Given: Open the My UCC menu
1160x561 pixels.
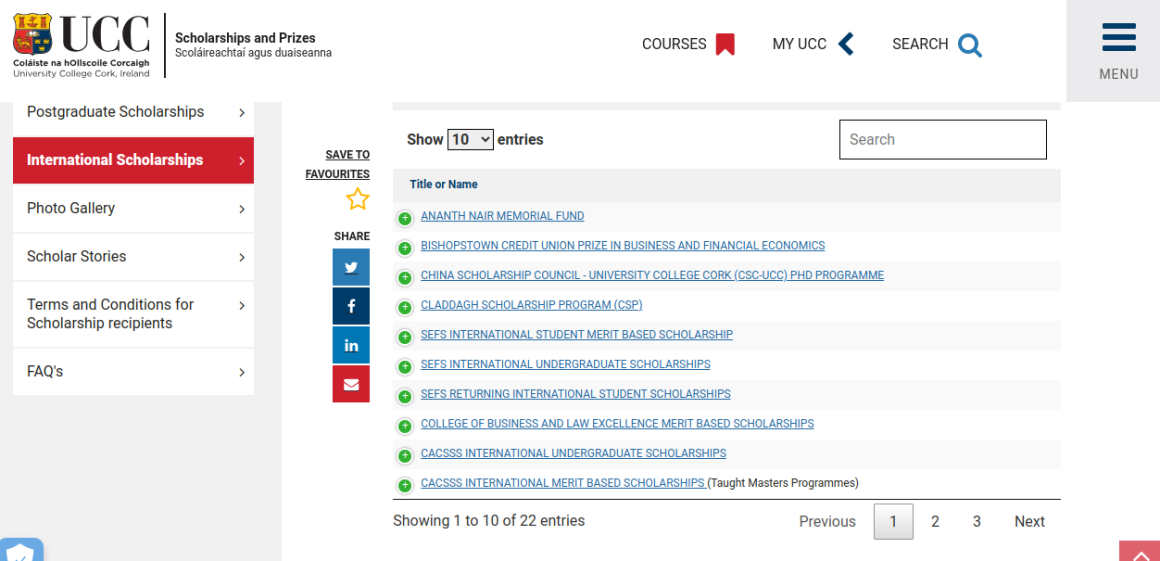Looking at the screenshot, I should [813, 44].
